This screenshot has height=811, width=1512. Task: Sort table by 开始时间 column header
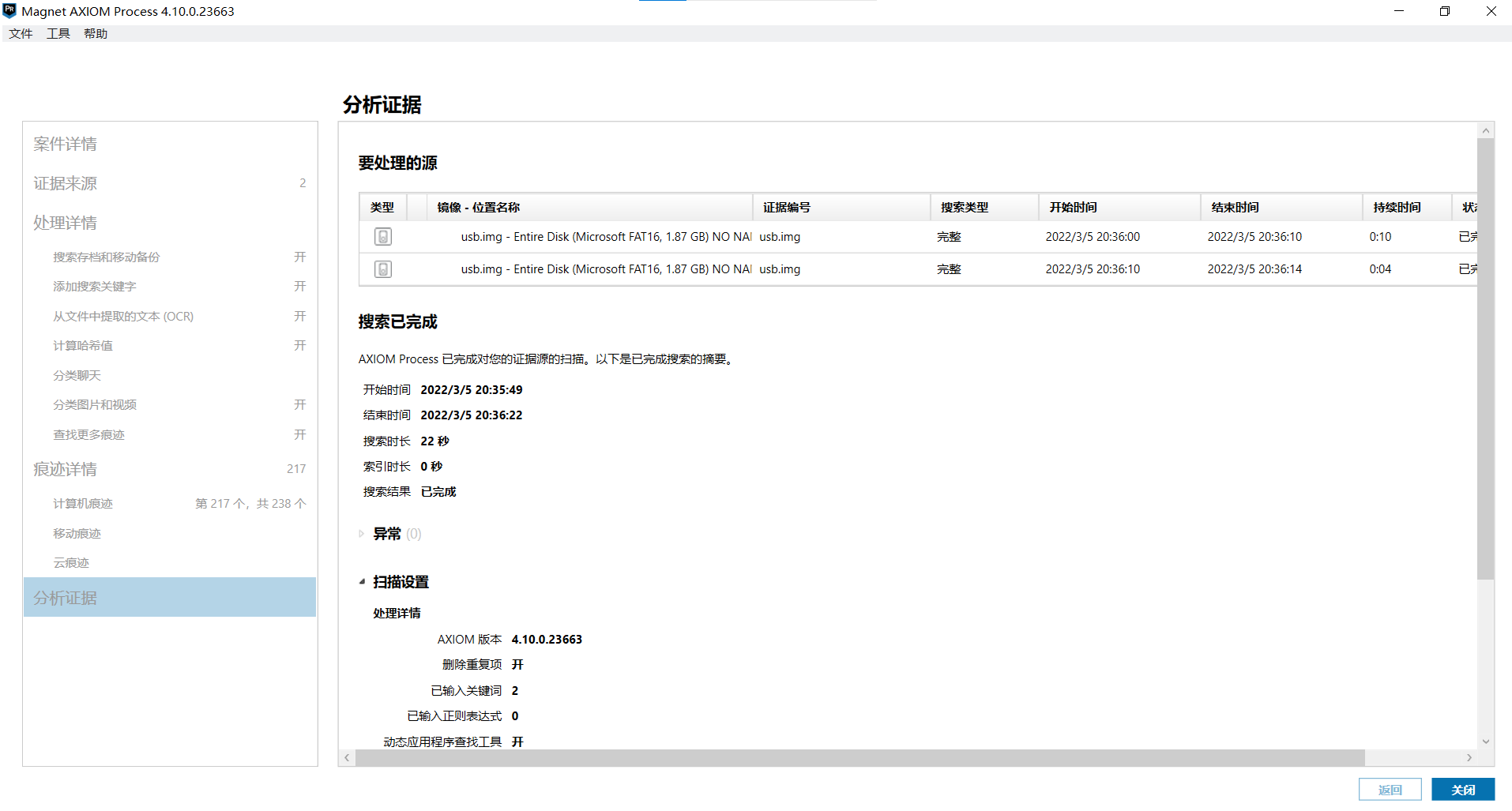[1073, 207]
